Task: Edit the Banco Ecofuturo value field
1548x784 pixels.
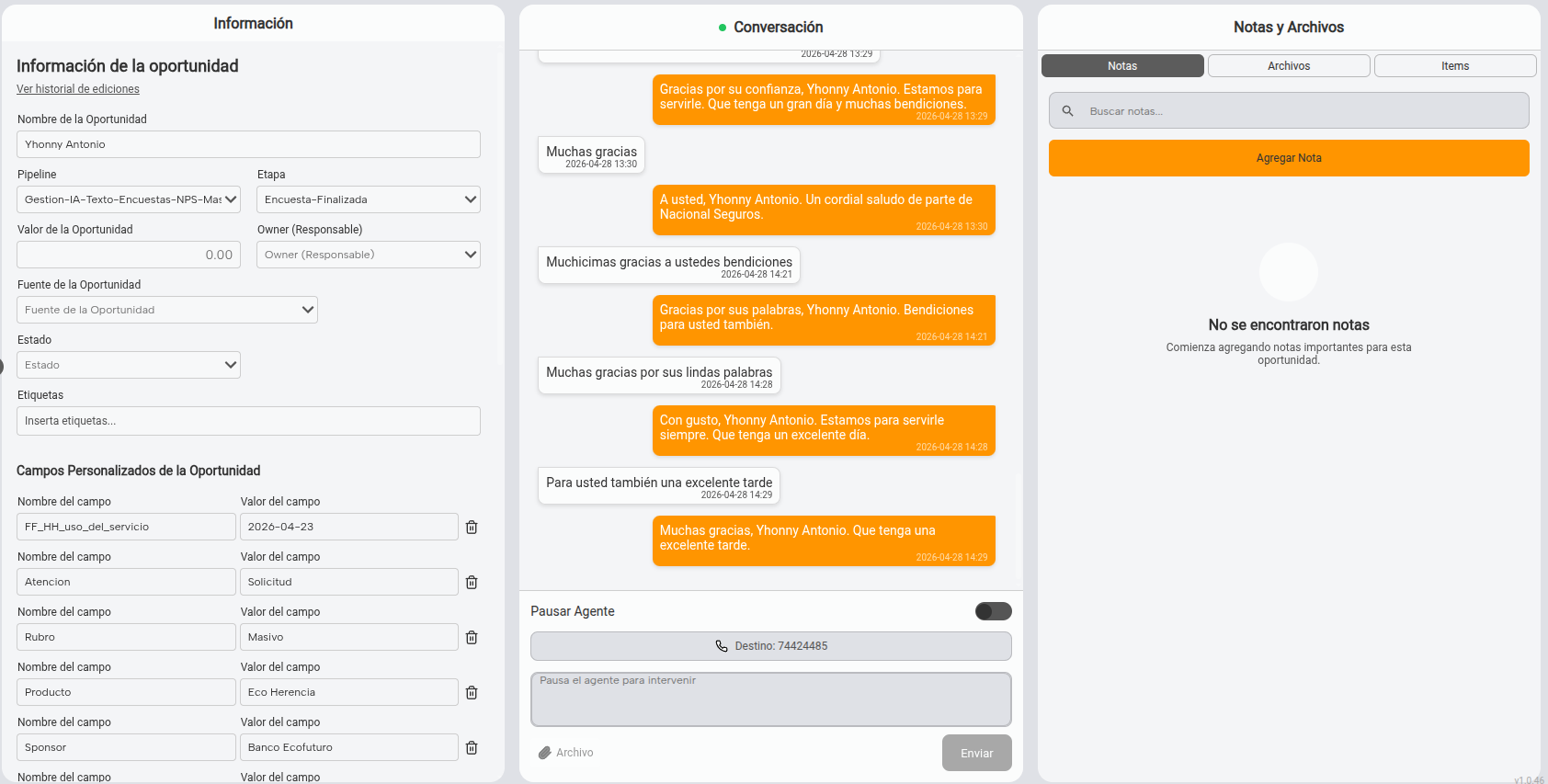Action: point(349,747)
